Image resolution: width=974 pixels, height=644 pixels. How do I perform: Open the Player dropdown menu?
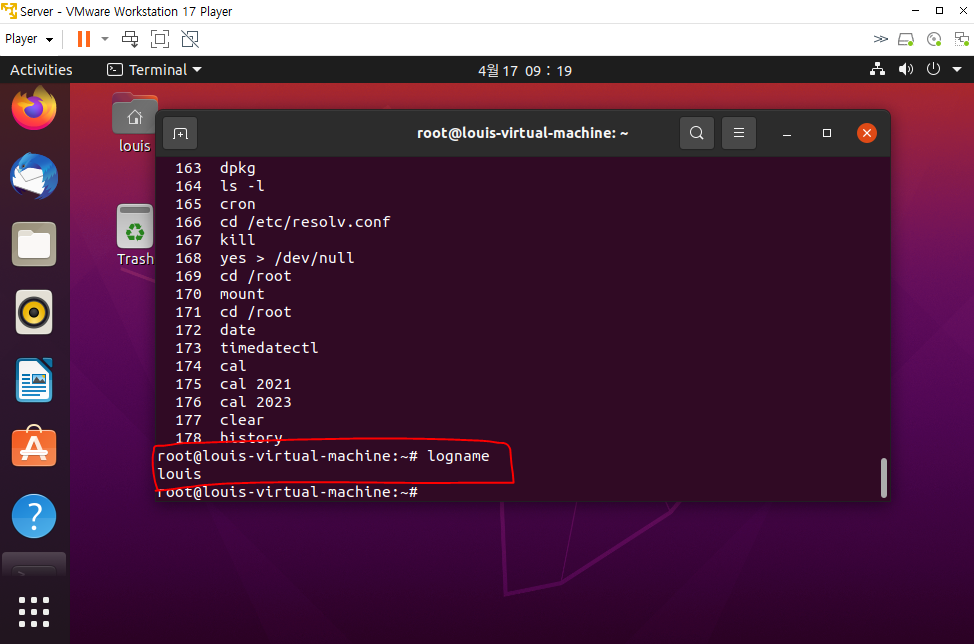[x=29, y=39]
